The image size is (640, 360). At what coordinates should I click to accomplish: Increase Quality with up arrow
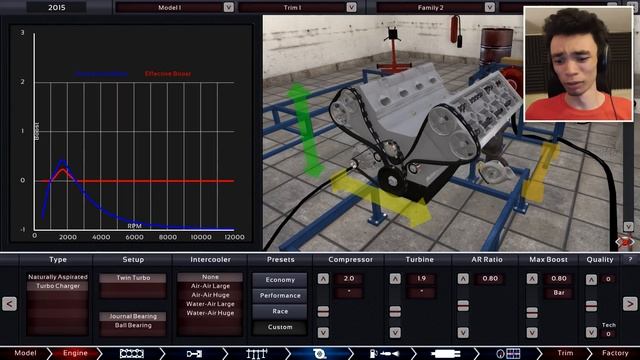pyautogui.click(x=591, y=279)
